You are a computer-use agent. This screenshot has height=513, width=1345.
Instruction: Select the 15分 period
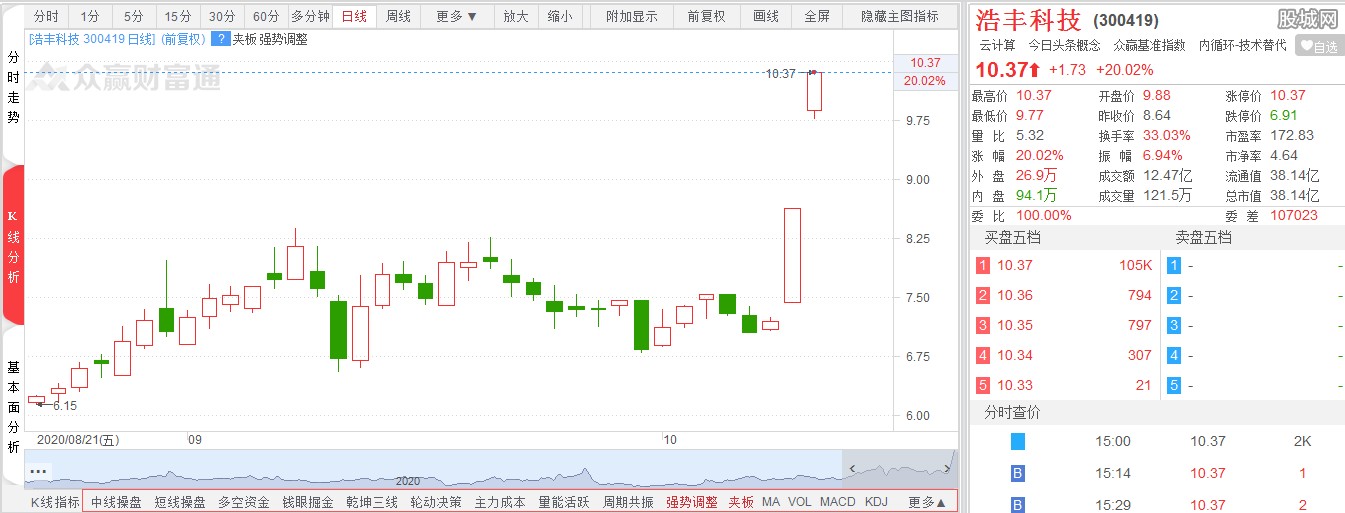tap(178, 16)
